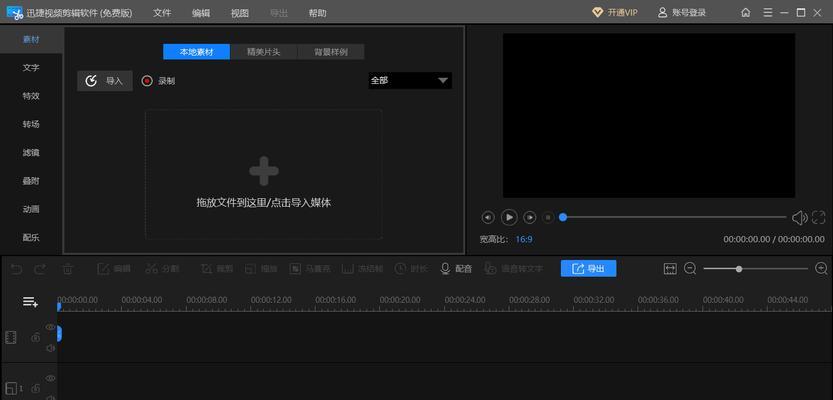
Task: Expand the 全部 filter dropdown
Action: click(x=410, y=81)
